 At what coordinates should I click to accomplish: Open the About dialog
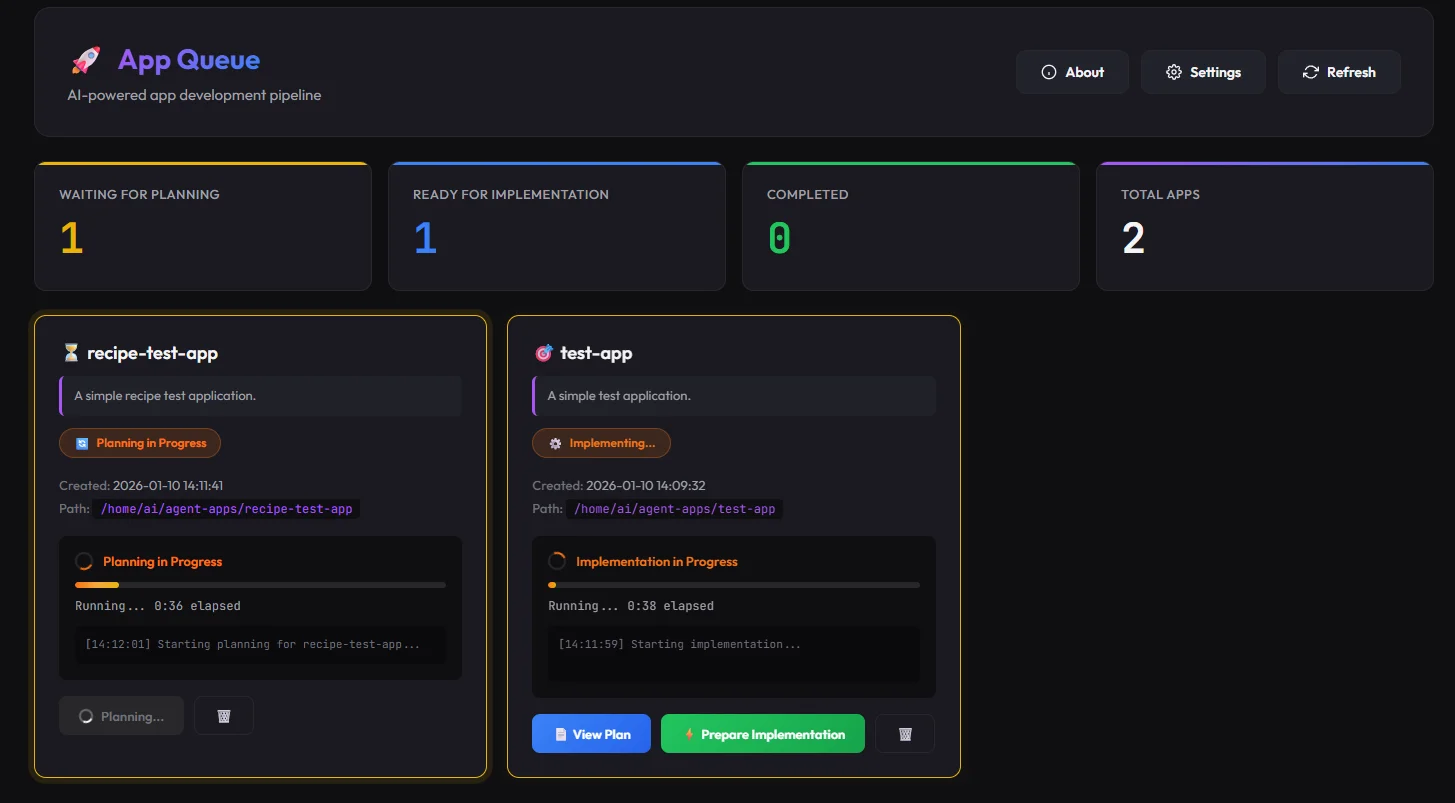click(1072, 71)
